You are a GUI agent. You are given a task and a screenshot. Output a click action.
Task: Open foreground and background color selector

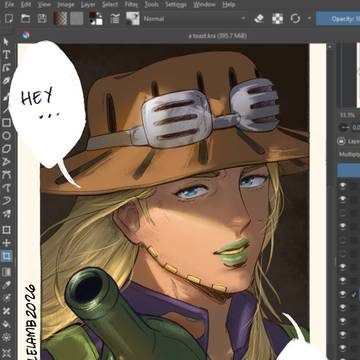point(96,19)
